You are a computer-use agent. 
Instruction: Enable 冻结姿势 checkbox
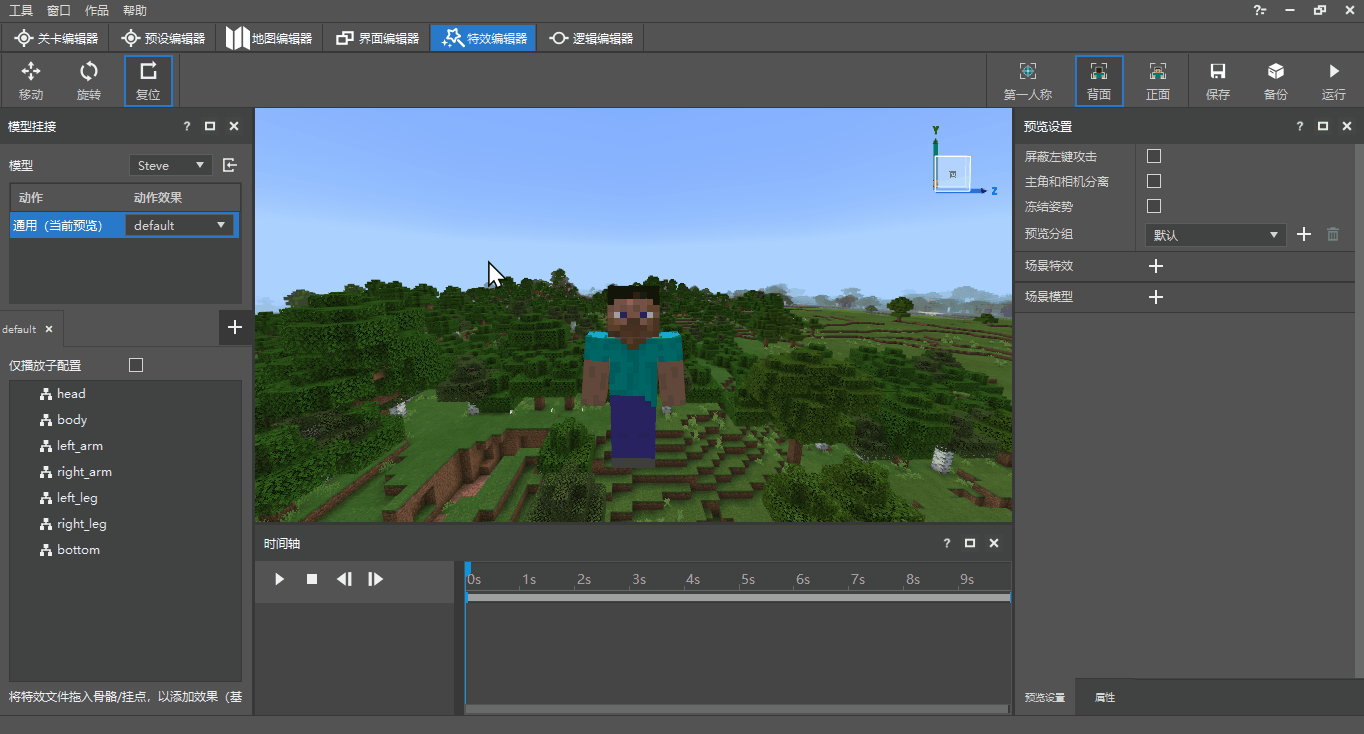pyautogui.click(x=1154, y=206)
